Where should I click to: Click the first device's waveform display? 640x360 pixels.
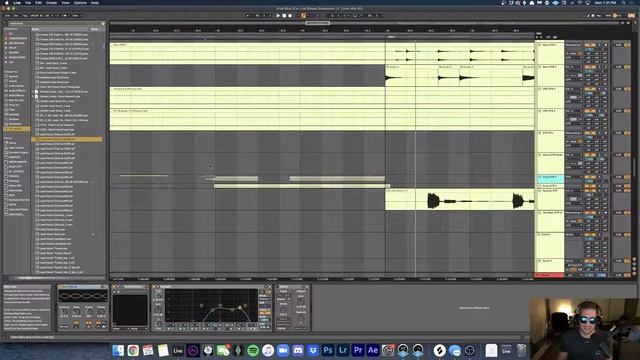pos(83,296)
